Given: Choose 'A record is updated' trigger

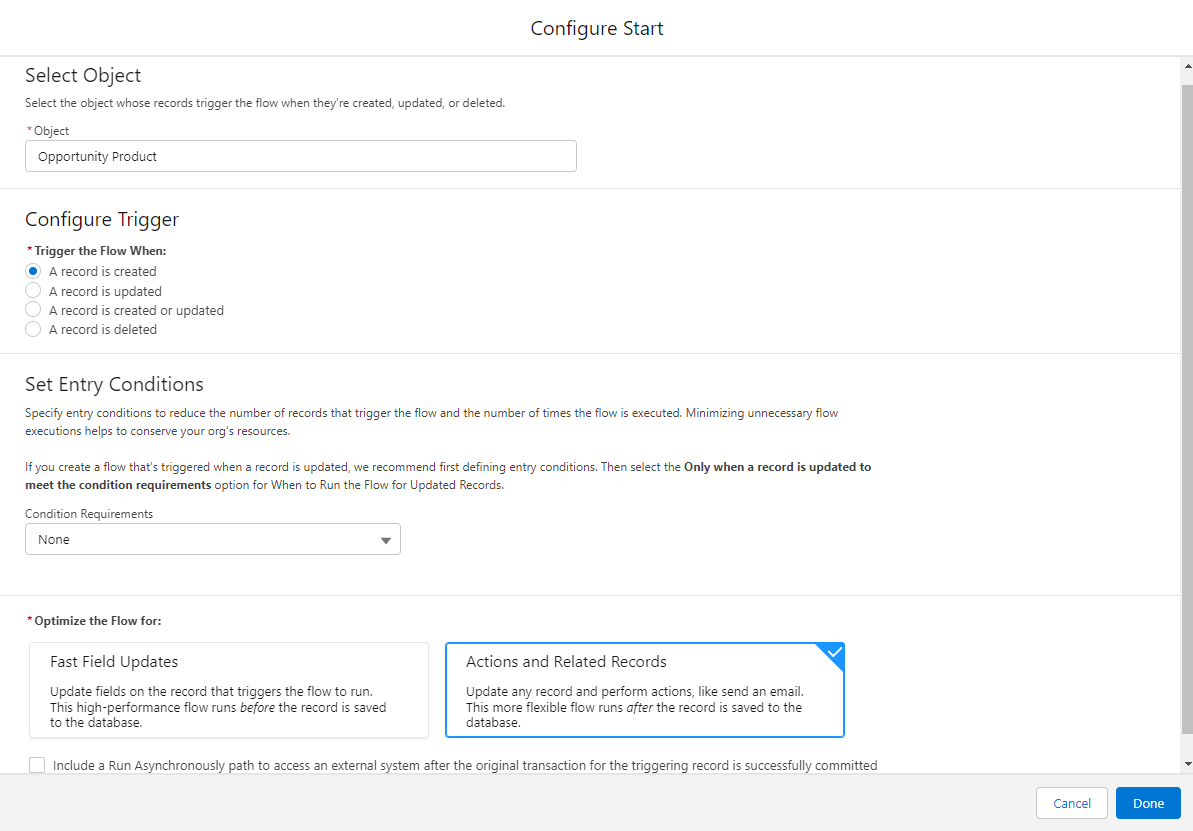Looking at the screenshot, I should tap(33, 291).
